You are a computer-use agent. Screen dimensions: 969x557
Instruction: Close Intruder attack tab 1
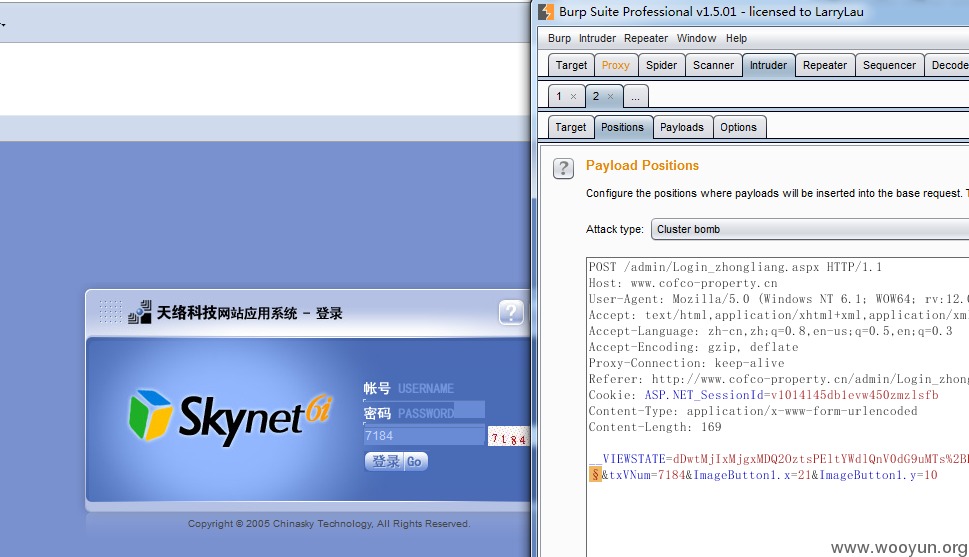pos(573,96)
